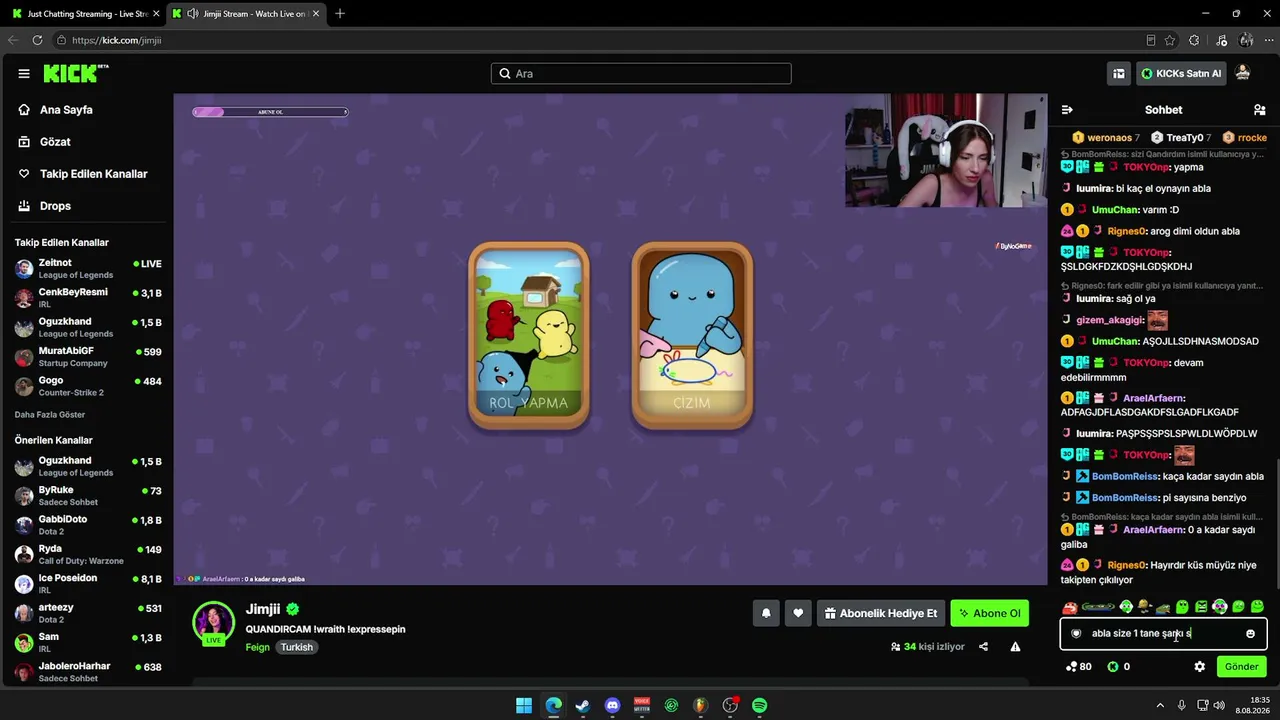Click the Gönder send button
1280x720 pixels.
point(1241,667)
